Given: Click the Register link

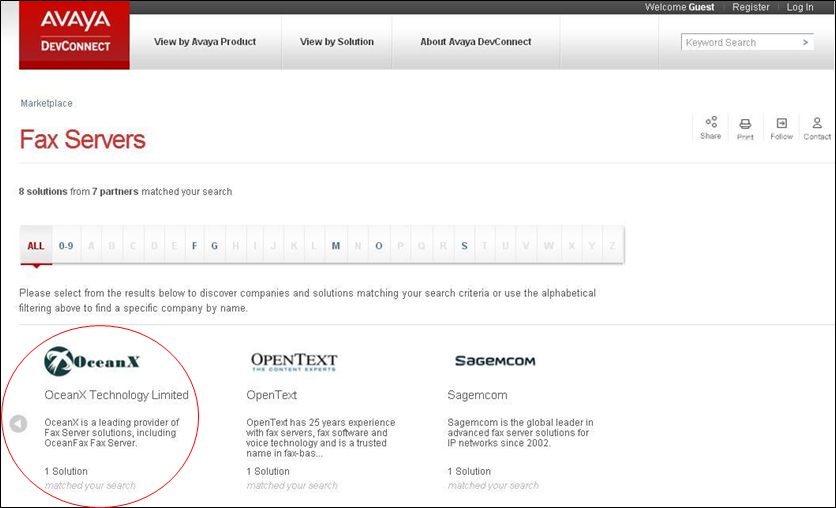Looking at the screenshot, I should click(x=751, y=7).
